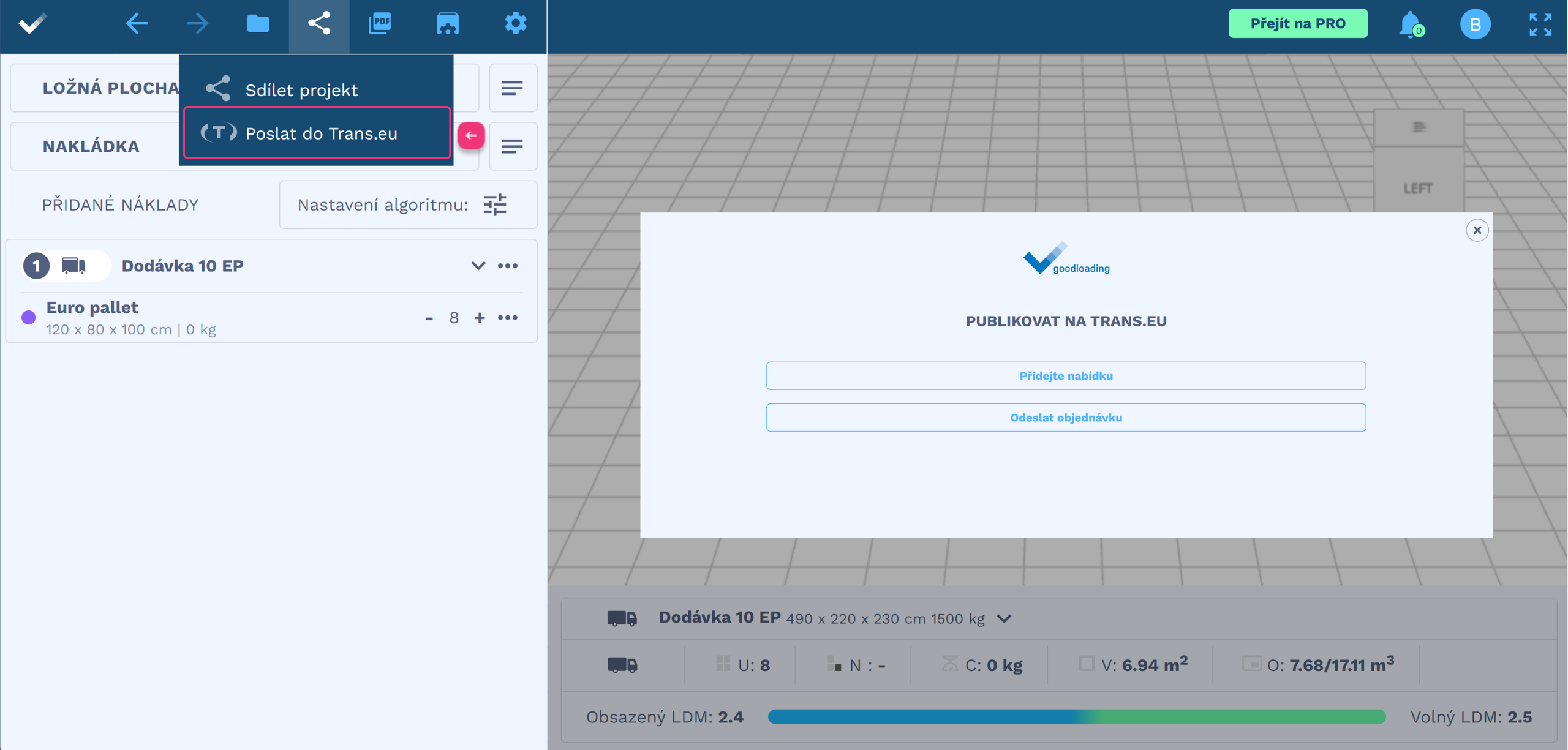1568x750 pixels.
Task: Click the share icon in toolbar
Action: pyautogui.click(x=319, y=24)
